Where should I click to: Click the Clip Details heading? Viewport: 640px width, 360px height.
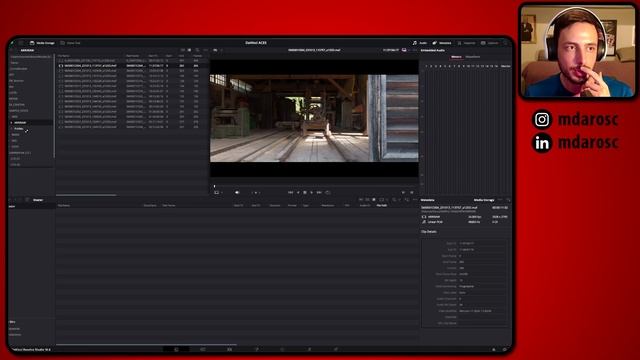pos(429,231)
